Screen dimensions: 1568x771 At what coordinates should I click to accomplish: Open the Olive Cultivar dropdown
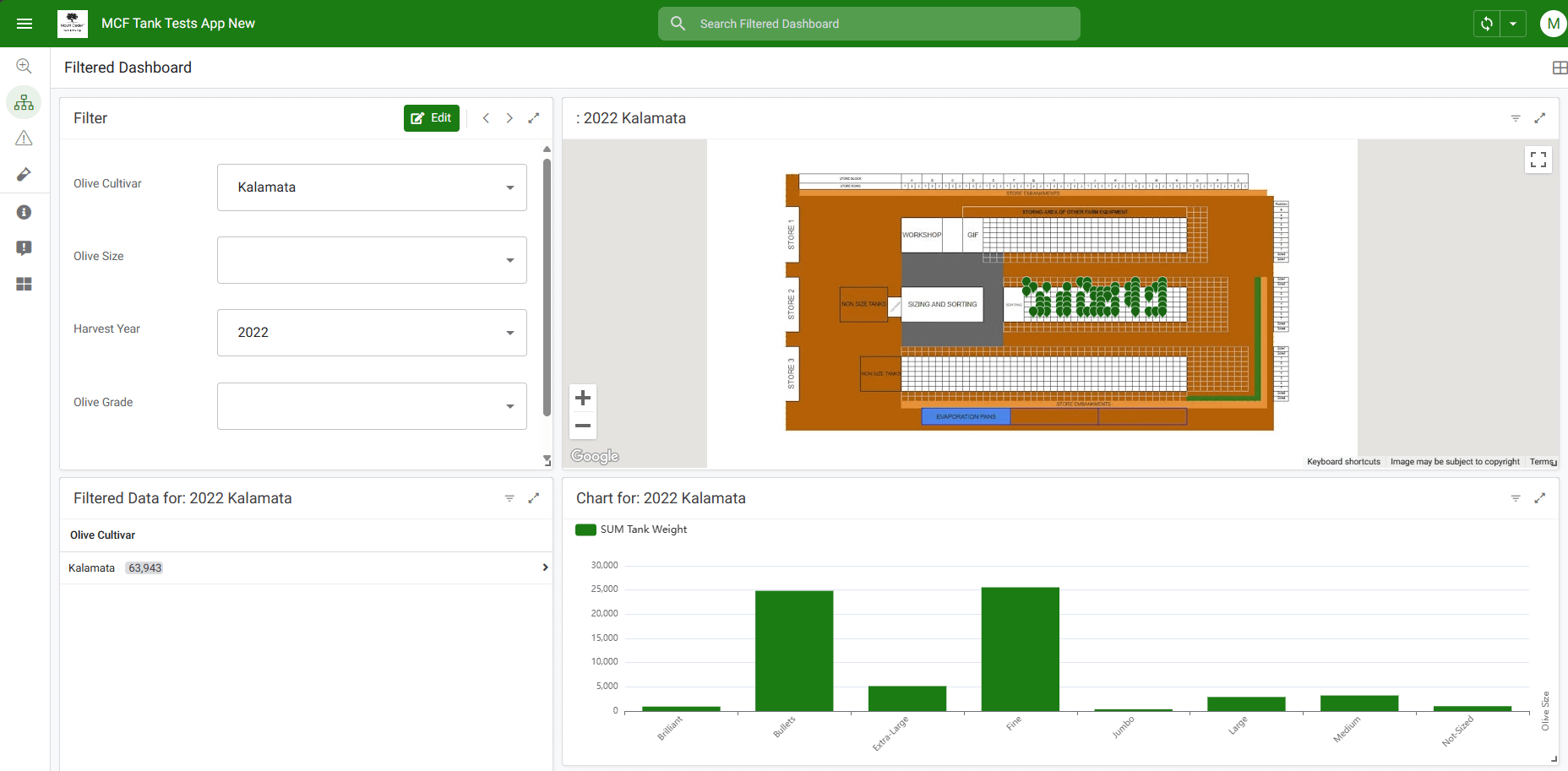[372, 187]
